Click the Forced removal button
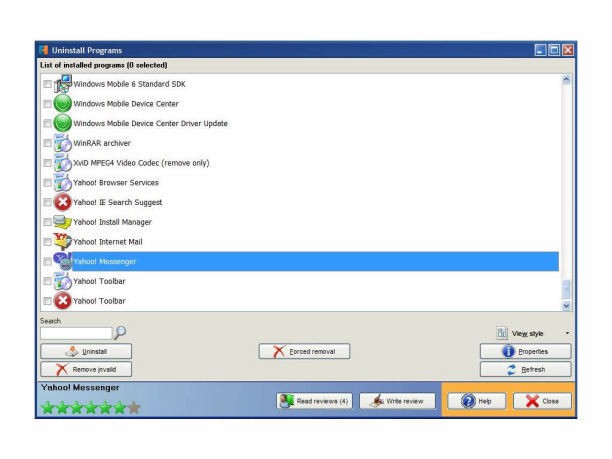Screen dimensions: 612x459 (304, 351)
